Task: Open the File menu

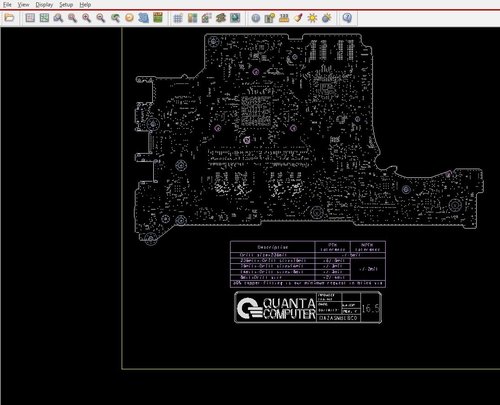Action: (7, 5)
